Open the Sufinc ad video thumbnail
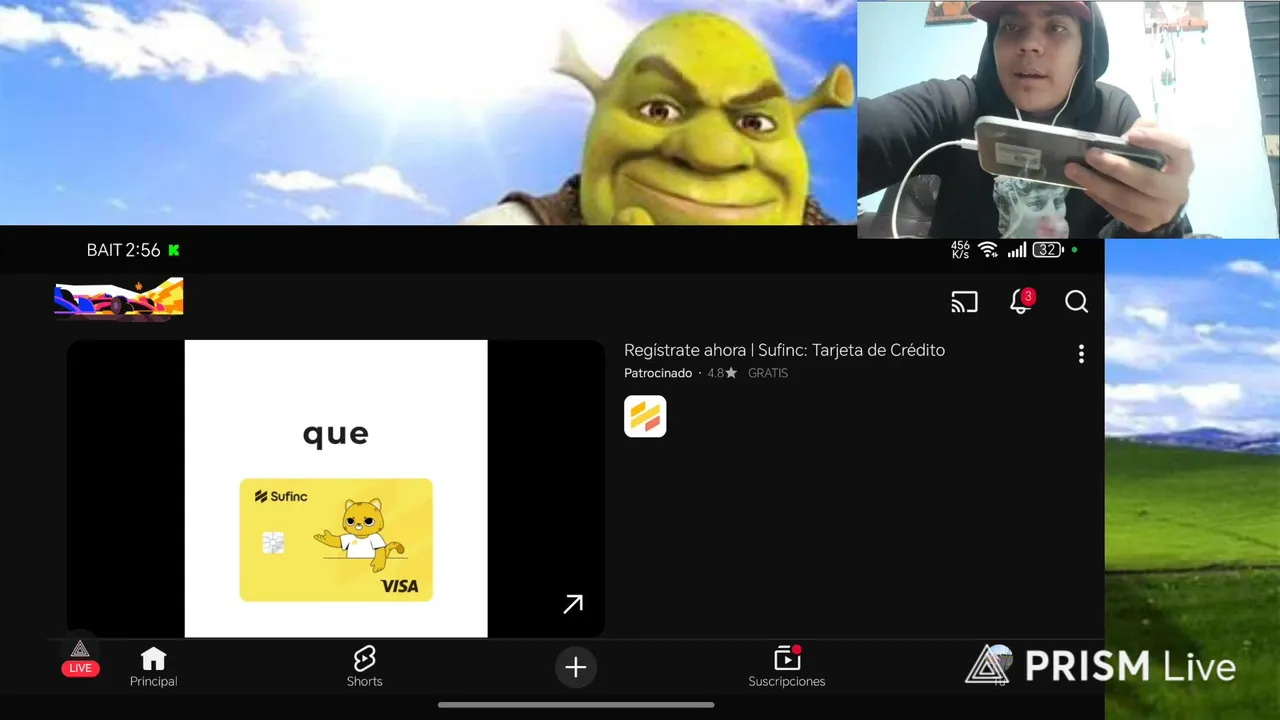This screenshot has height=720, width=1280. coord(336,488)
